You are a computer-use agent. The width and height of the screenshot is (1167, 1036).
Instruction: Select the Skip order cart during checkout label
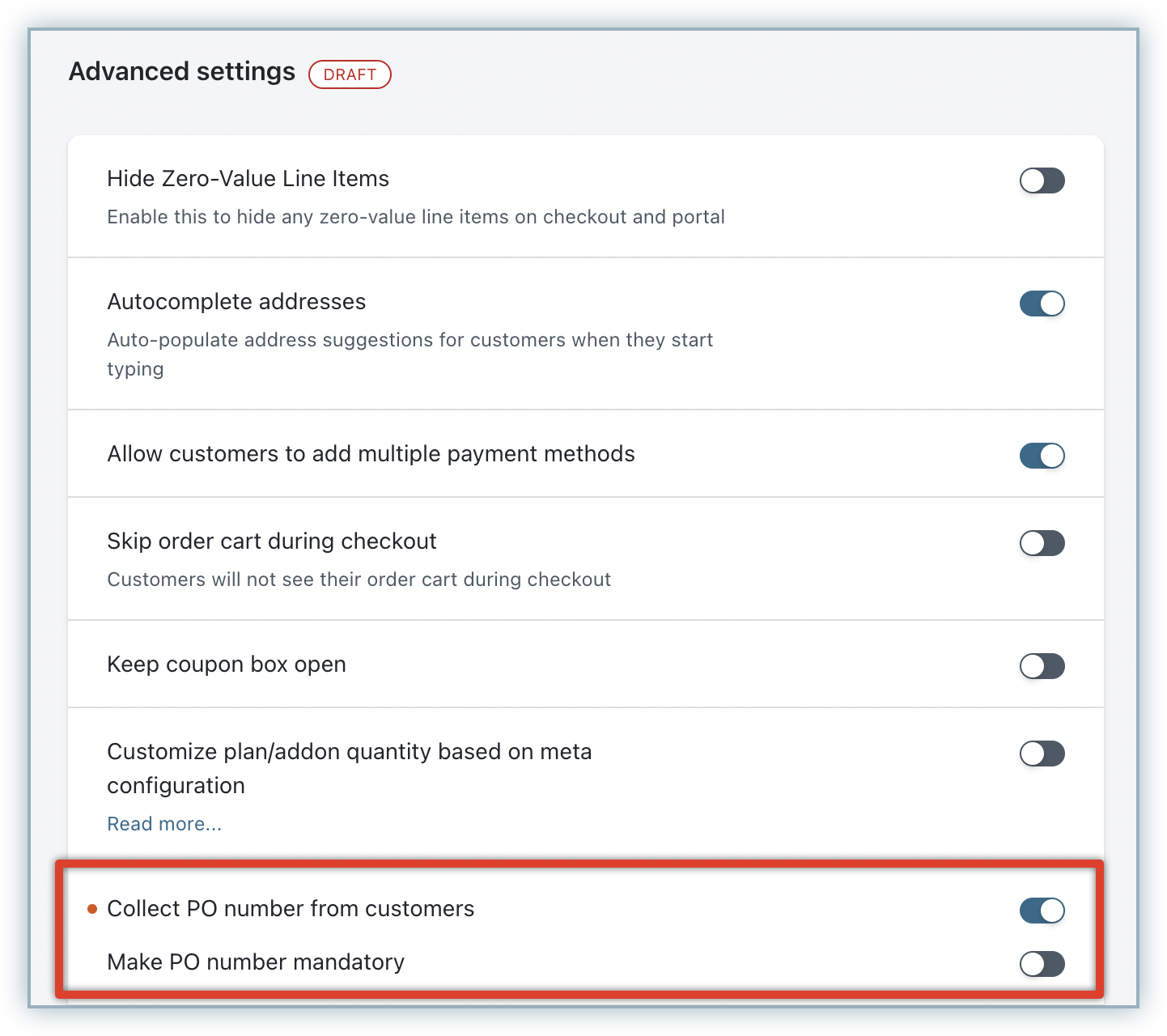pyautogui.click(x=271, y=541)
